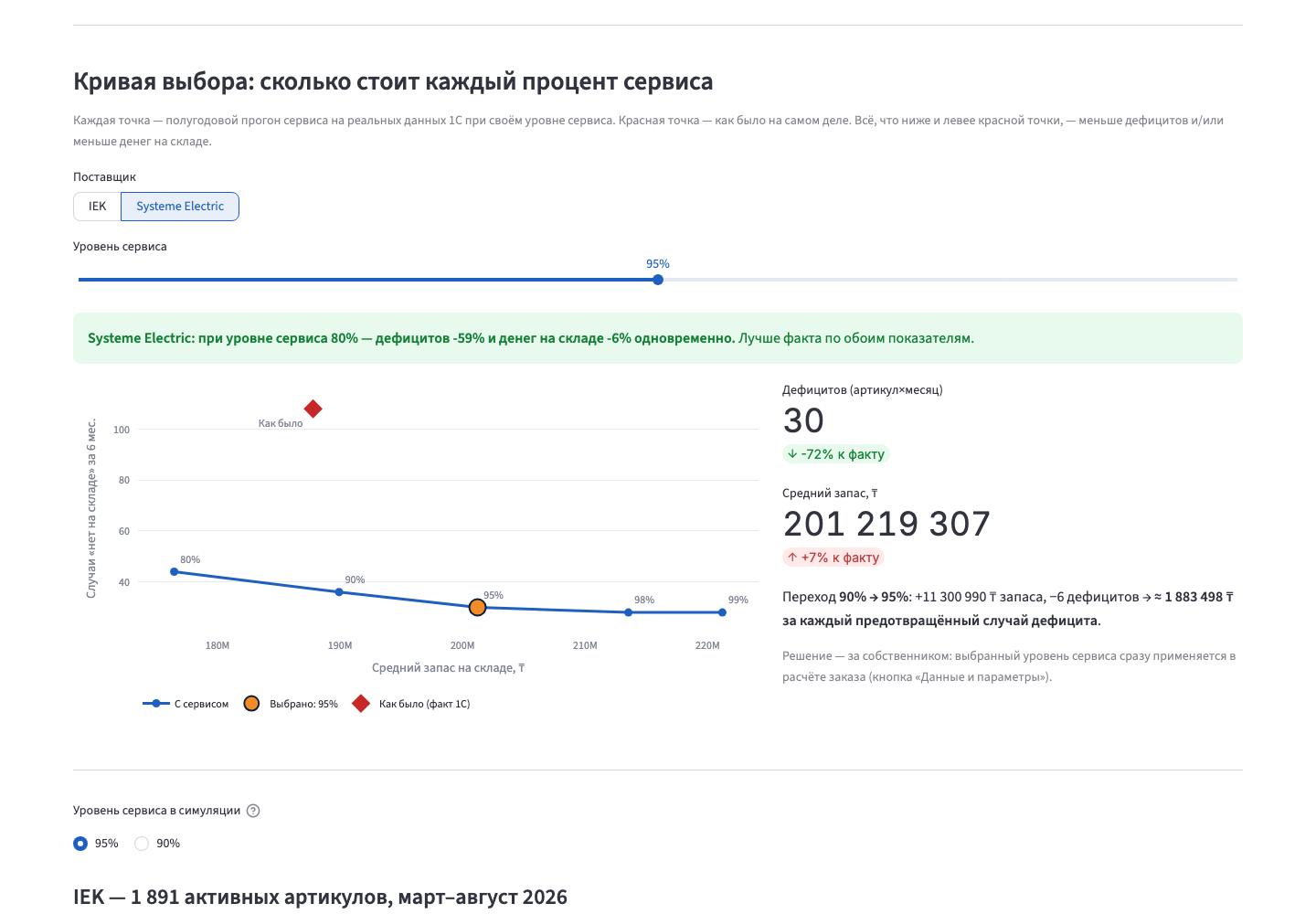Click the 'Уровень сервиса' slider label
The image size is (1316, 914).
click(120, 247)
